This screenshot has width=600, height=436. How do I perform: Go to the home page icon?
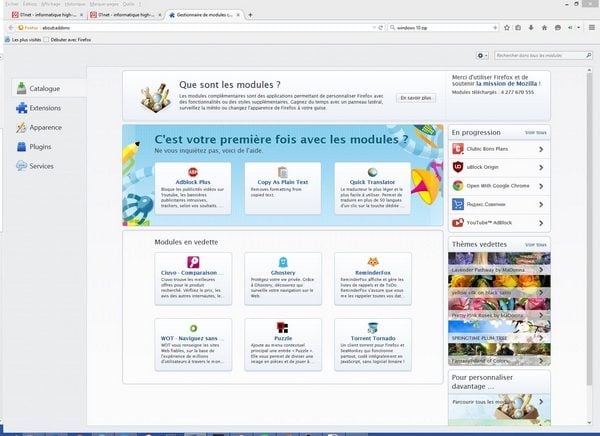(x=544, y=28)
